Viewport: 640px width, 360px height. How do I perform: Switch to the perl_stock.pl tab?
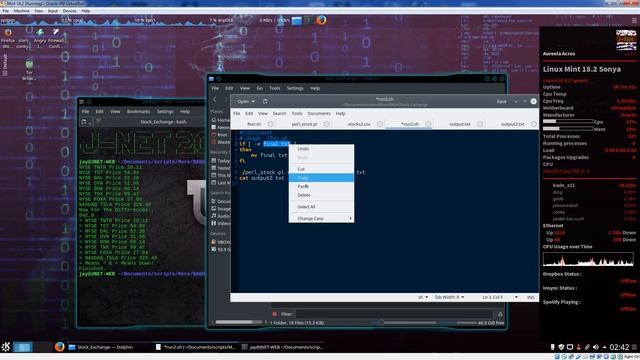click(x=304, y=124)
